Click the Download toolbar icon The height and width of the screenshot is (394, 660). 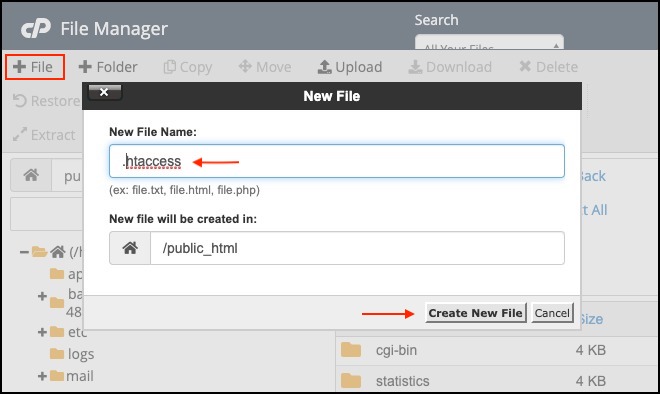pos(415,67)
